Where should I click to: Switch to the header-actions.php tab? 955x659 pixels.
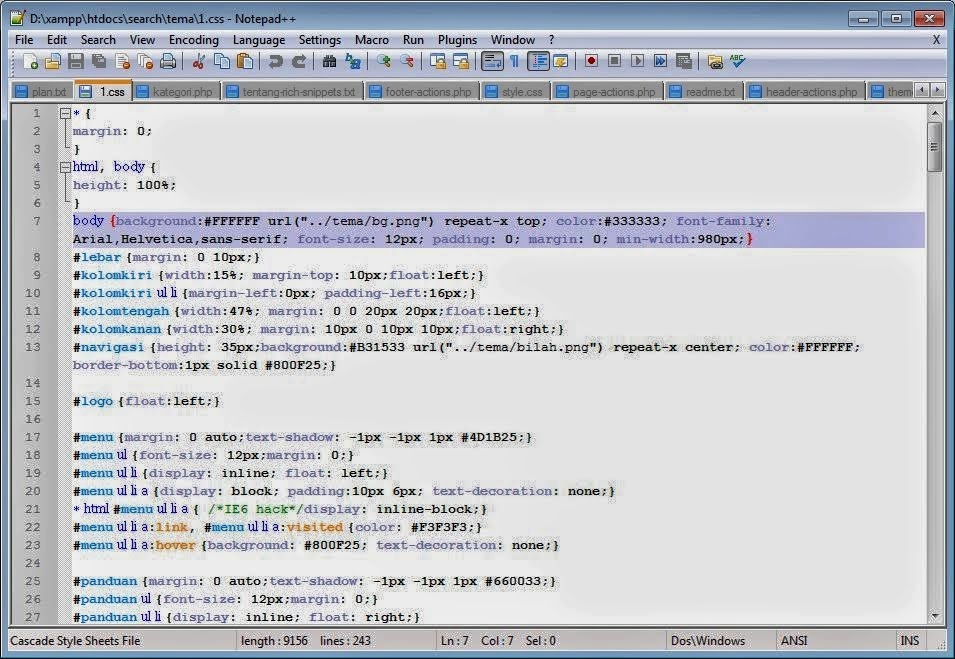[x=805, y=91]
